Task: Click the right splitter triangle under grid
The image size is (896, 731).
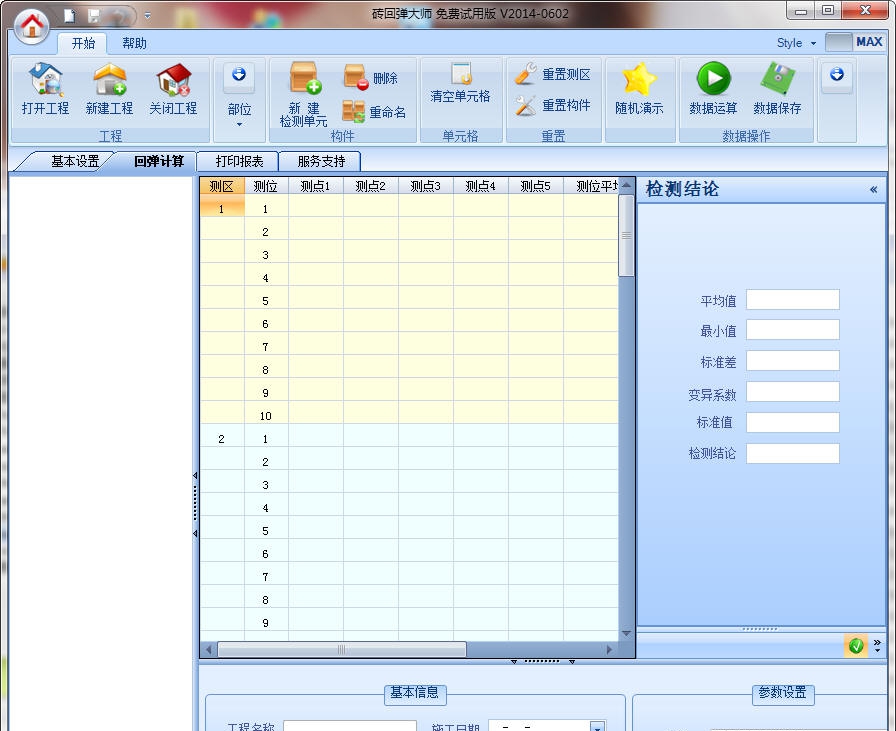Action: click(x=571, y=661)
